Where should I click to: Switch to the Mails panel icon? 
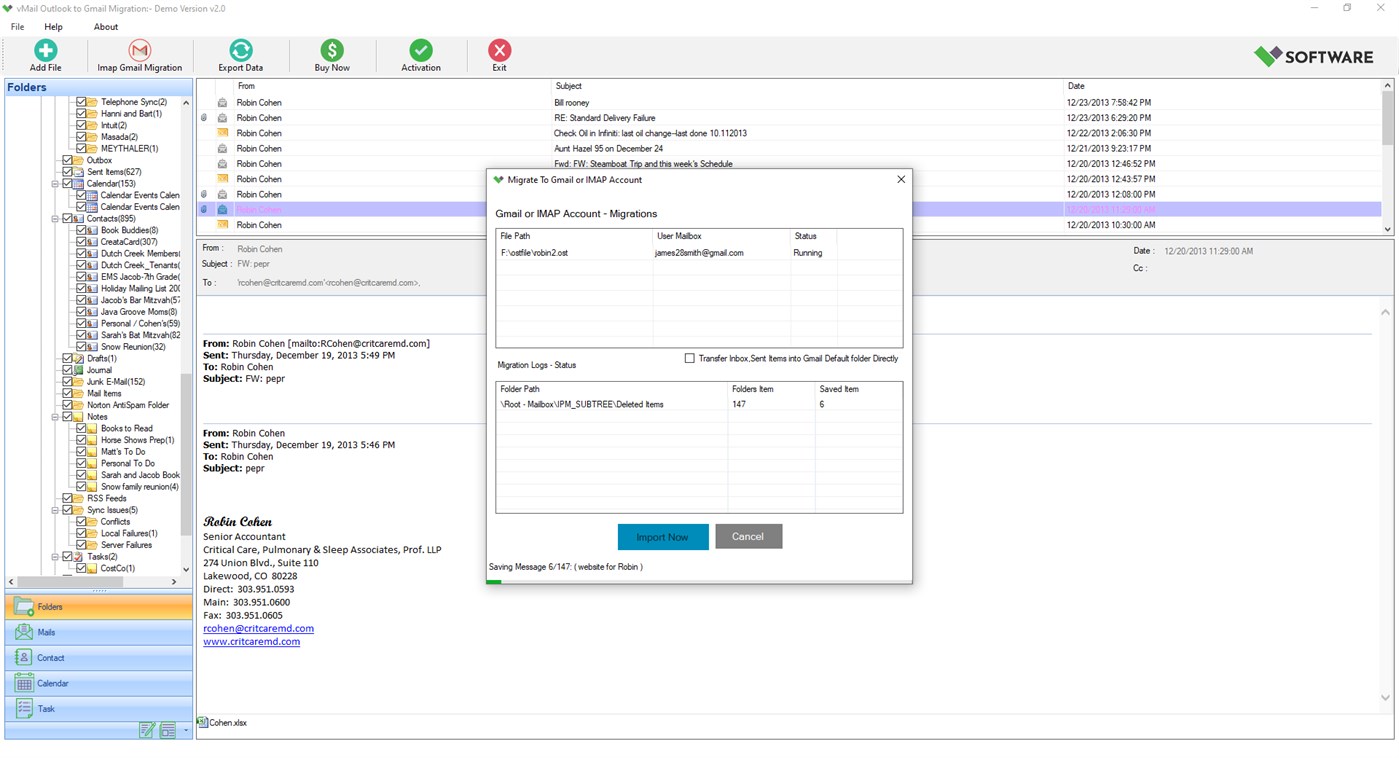point(22,631)
